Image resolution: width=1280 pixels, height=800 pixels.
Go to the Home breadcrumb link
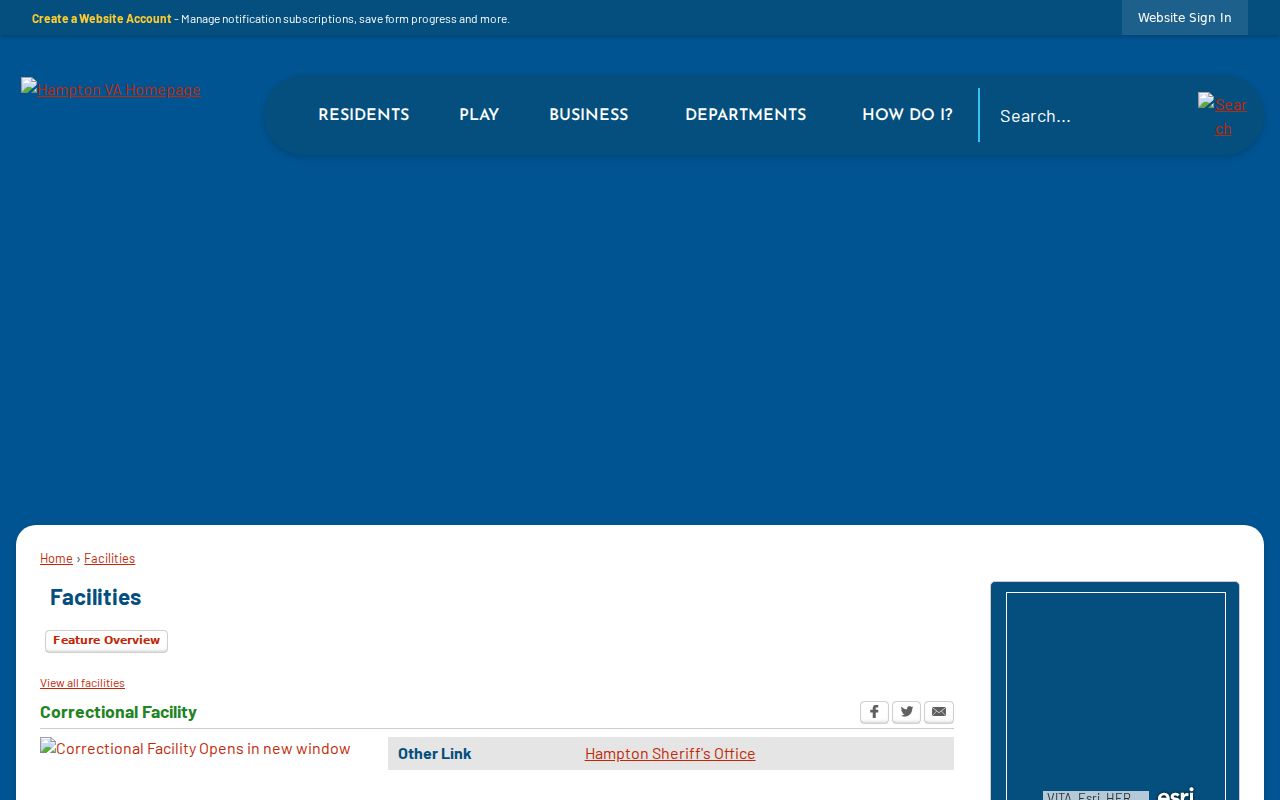click(x=56, y=558)
